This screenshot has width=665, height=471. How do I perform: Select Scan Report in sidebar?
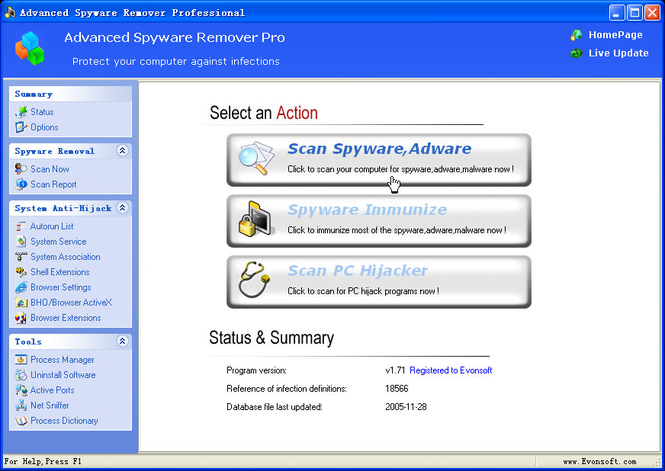pos(53,184)
